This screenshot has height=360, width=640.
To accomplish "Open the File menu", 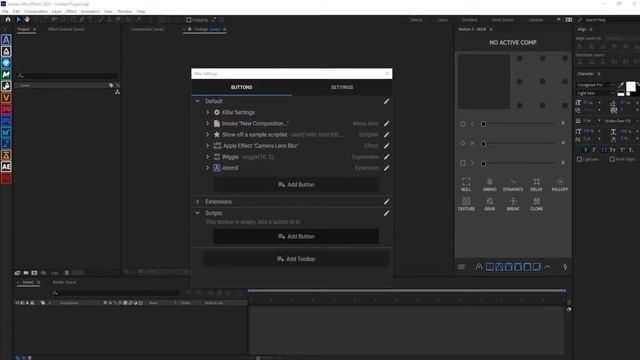I will [x=5, y=11].
